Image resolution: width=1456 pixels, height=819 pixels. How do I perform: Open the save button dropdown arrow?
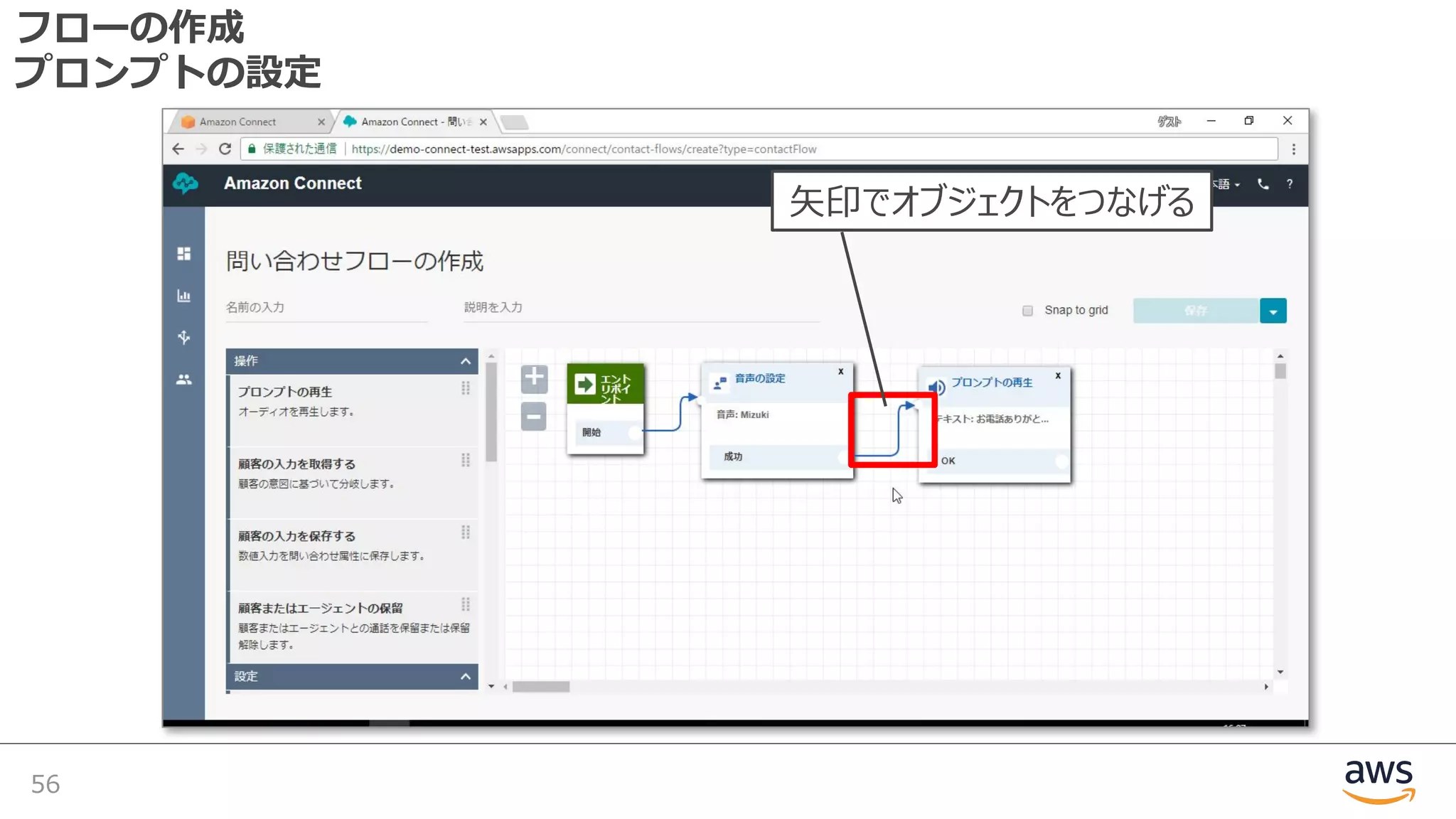click(1273, 311)
